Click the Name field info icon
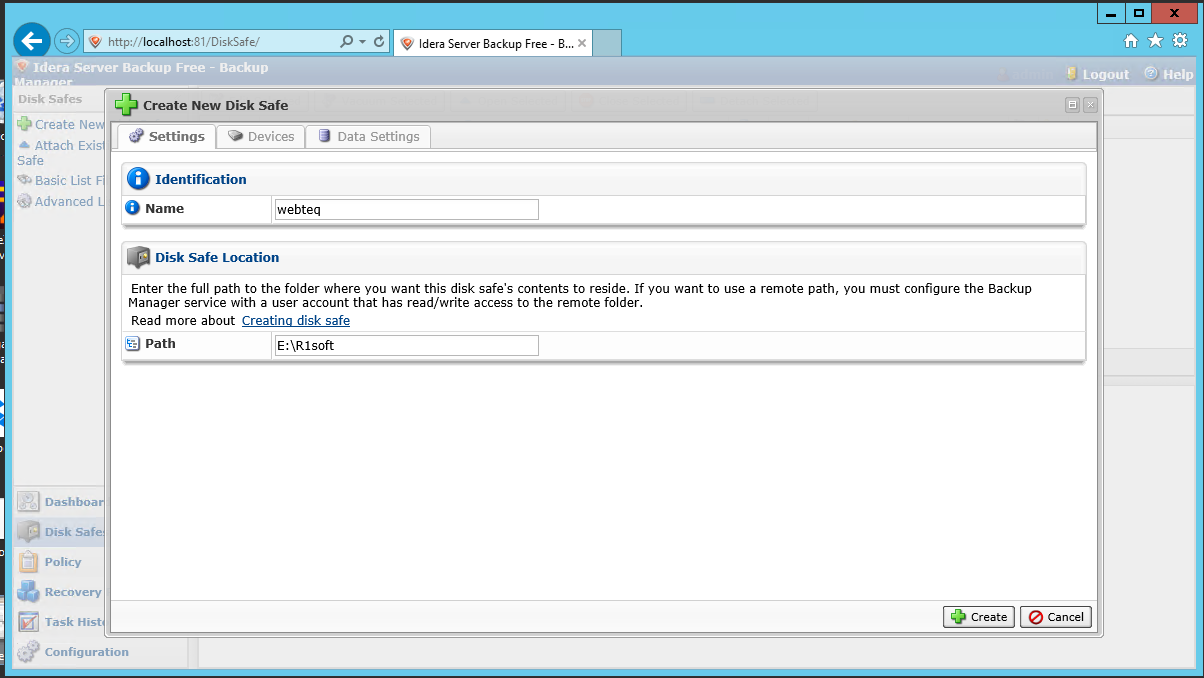 (132, 209)
